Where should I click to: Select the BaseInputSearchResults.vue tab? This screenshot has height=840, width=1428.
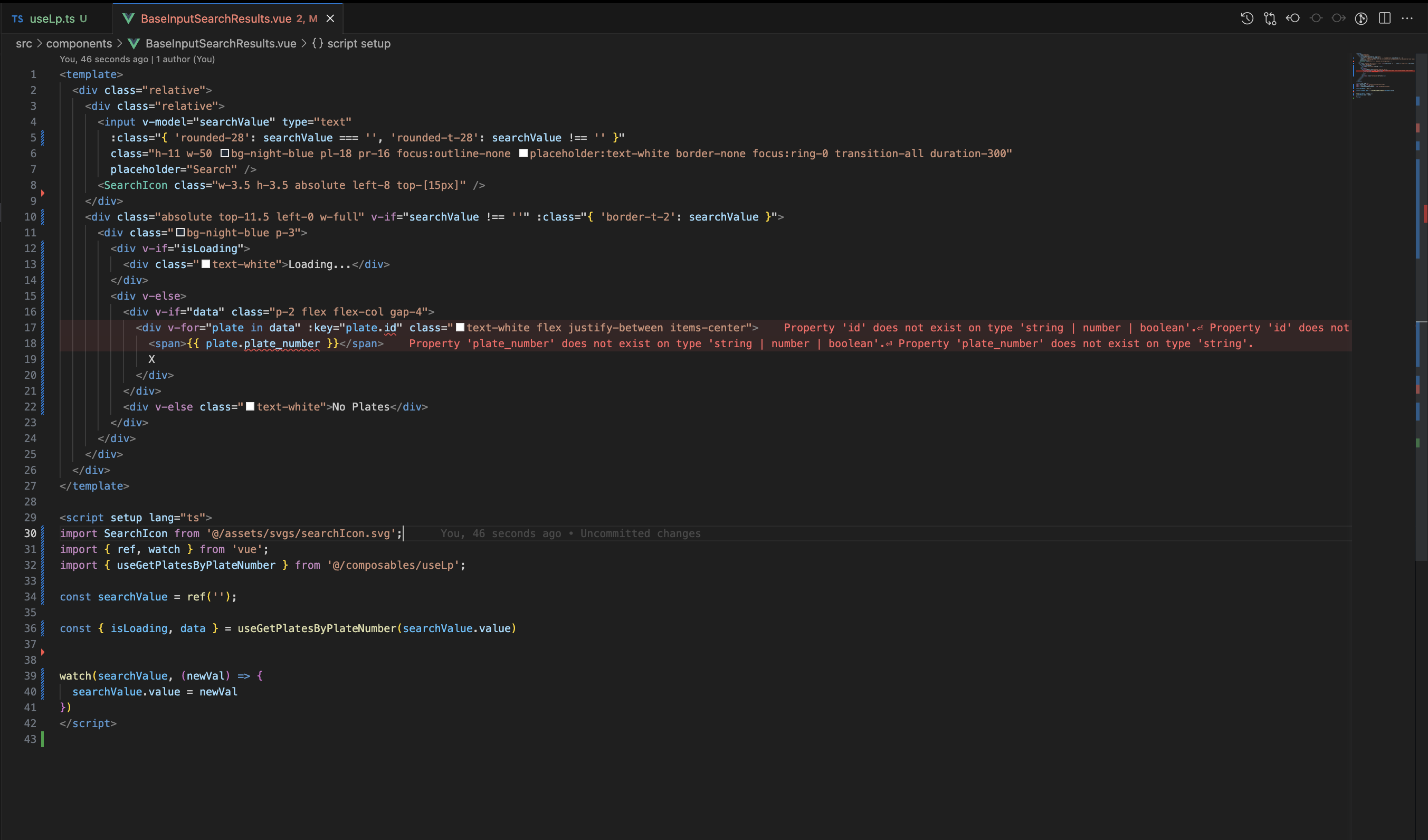tap(215, 18)
